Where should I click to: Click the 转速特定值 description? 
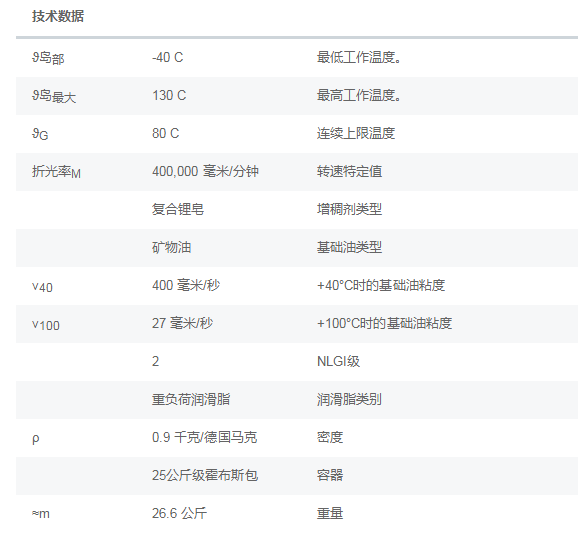349,171
